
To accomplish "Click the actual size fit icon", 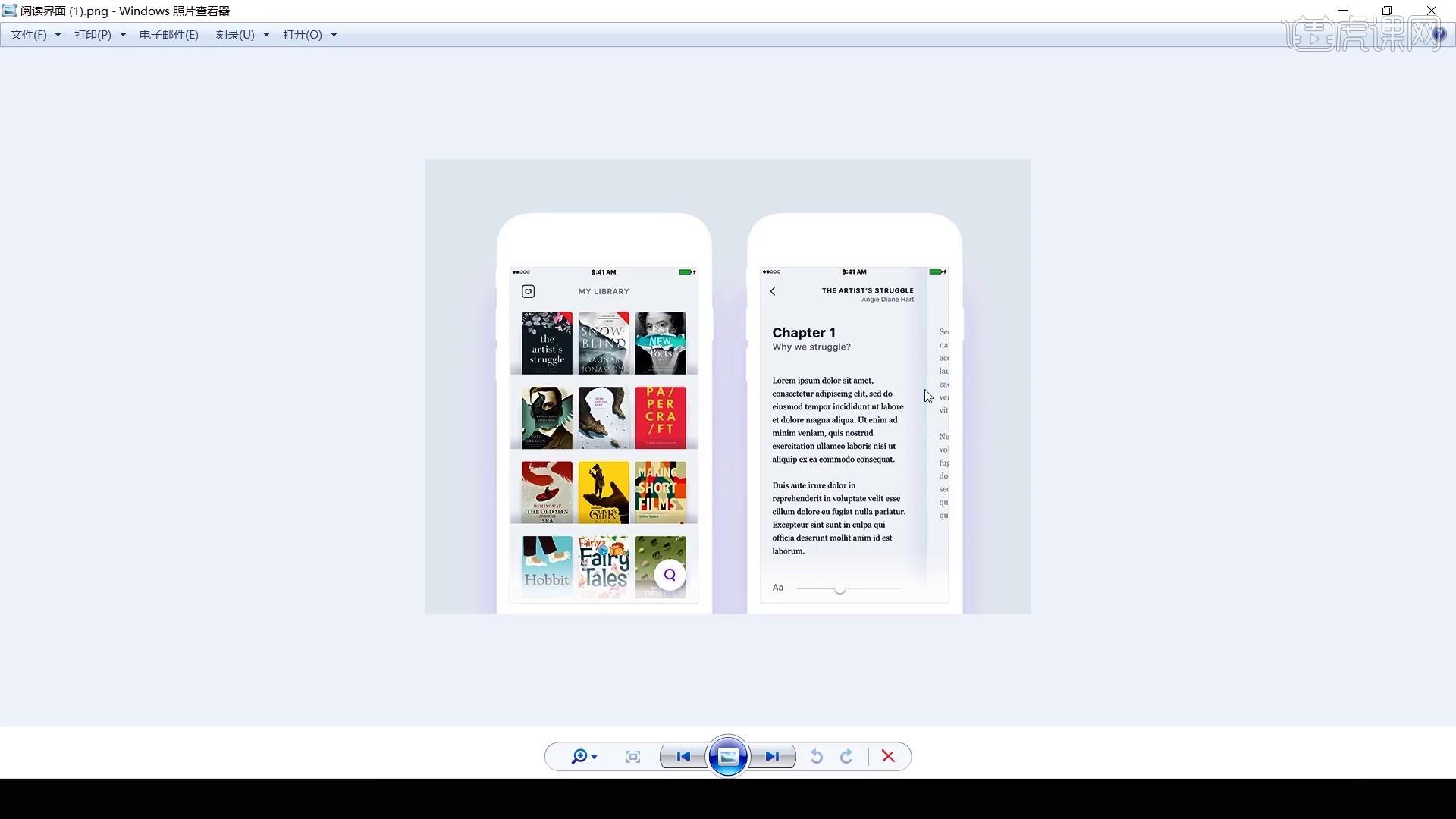I will [633, 757].
